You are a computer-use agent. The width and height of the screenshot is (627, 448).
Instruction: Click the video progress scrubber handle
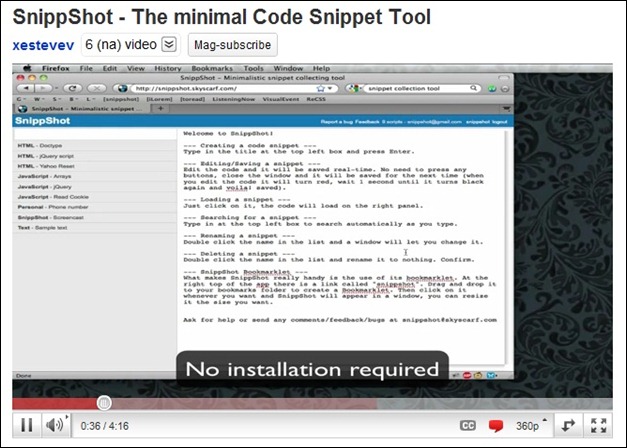103,402
